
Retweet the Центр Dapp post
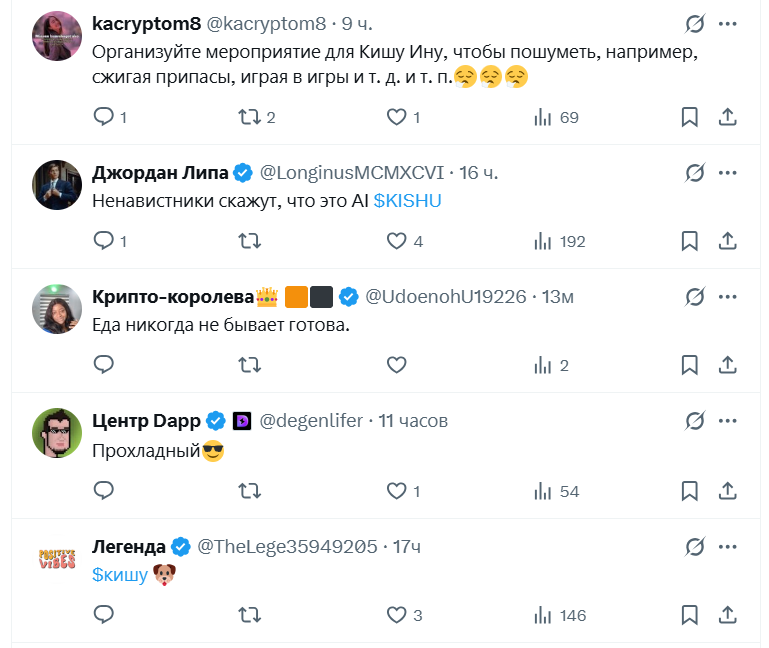[x=249, y=491]
